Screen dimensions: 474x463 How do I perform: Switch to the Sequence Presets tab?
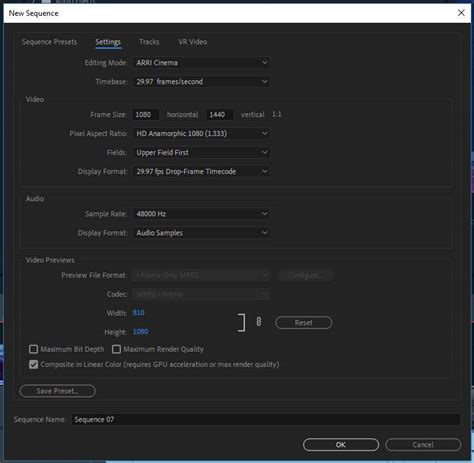point(49,42)
